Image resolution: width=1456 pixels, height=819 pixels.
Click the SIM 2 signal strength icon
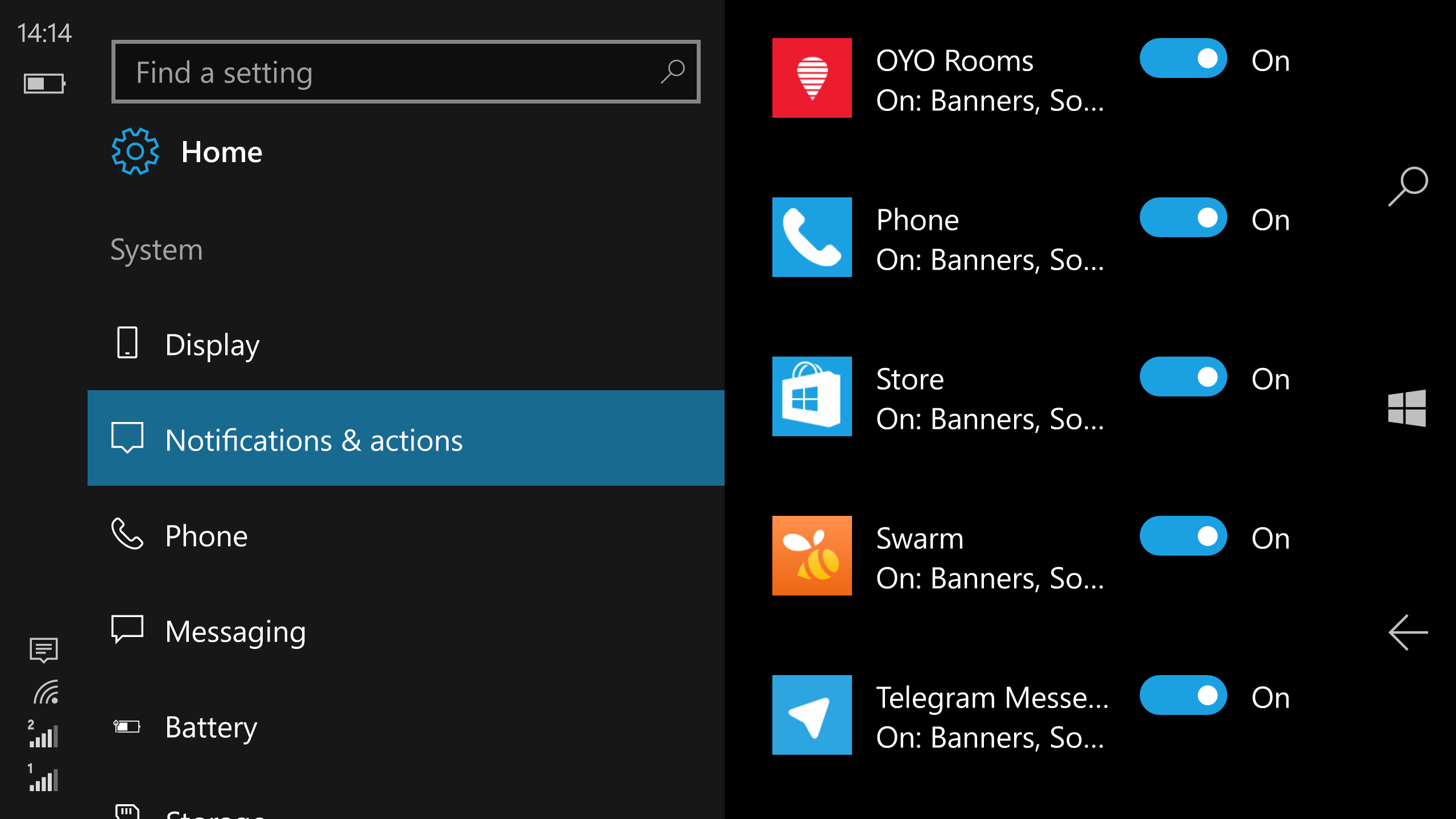43,734
